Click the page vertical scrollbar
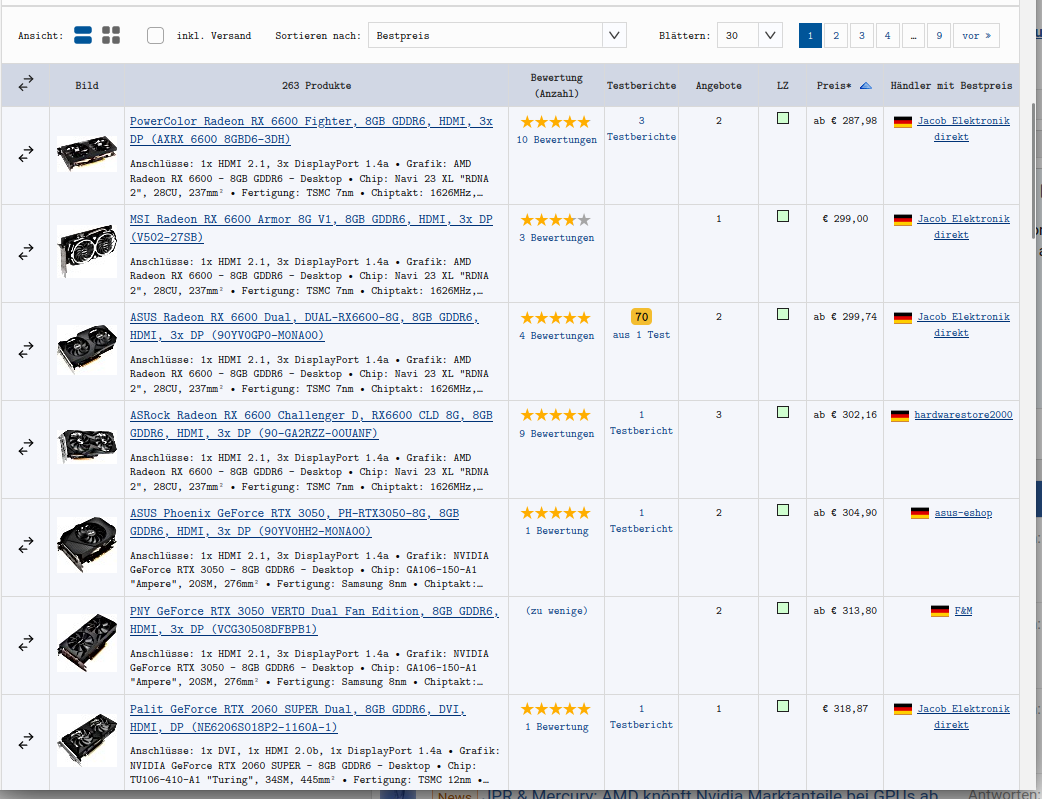The width and height of the screenshot is (1042, 799). tap(1032, 173)
